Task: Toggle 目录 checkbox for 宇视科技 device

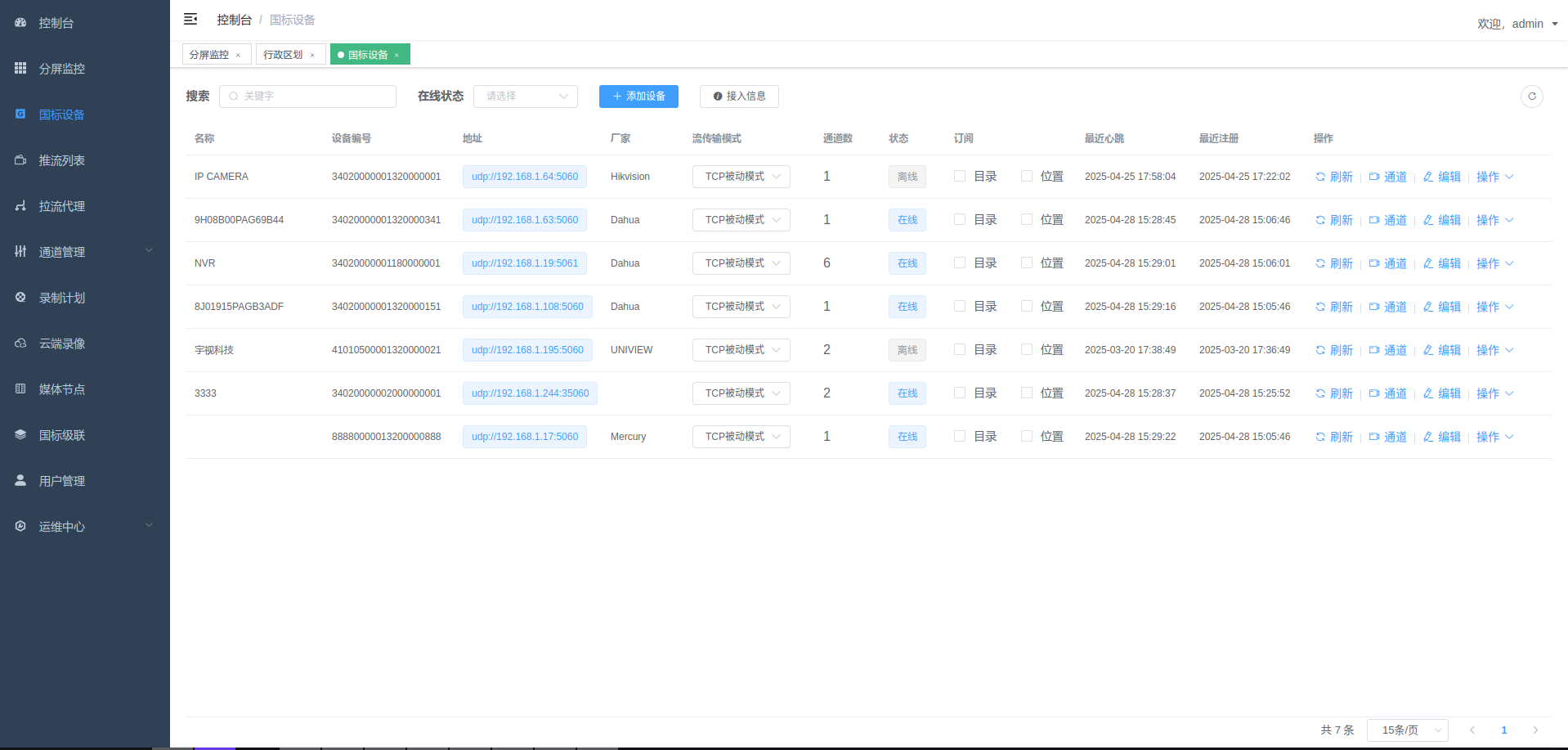Action: tap(960, 349)
